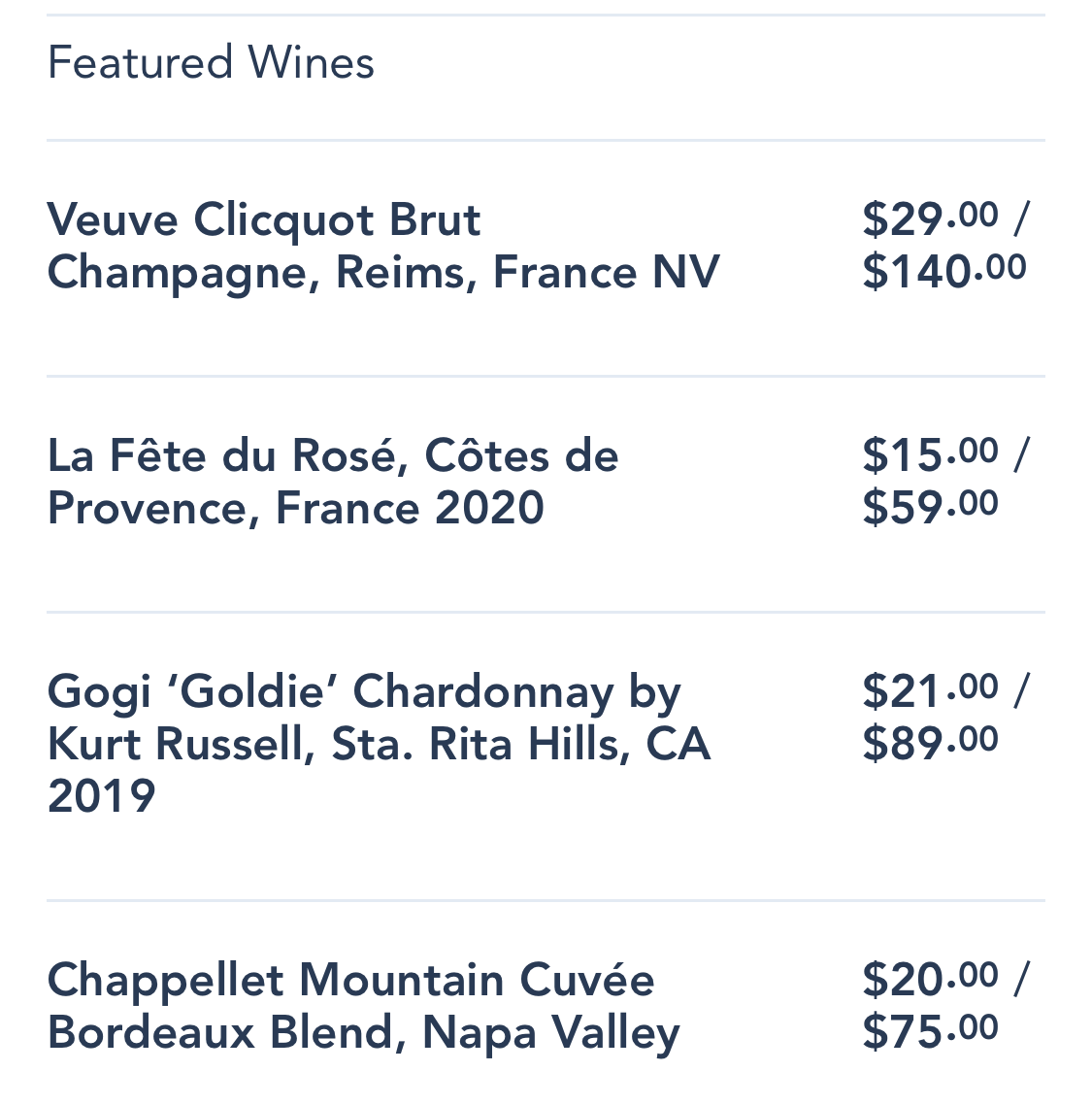
Task: Tap 'Provence, France 2020' text line
Action: click(x=295, y=508)
